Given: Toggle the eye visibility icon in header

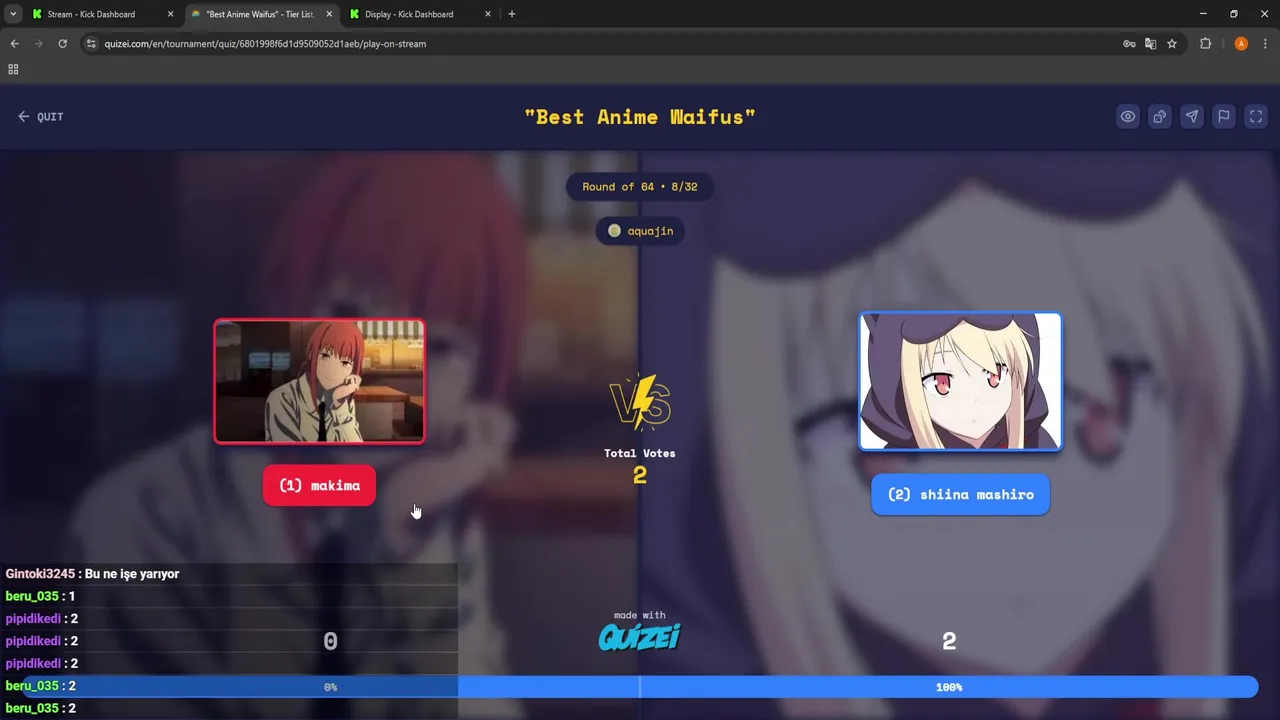Looking at the screenshot, I should point(1128,117).
